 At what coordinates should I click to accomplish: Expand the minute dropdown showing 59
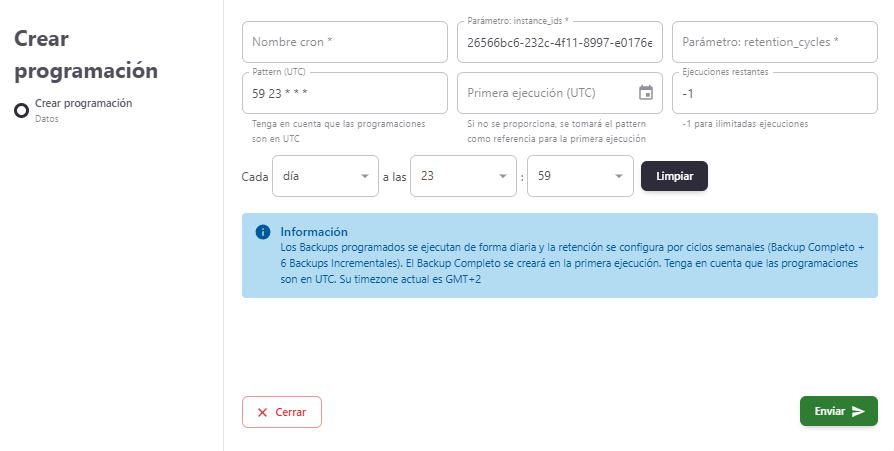pyautogui.click(x=580, y=176)
